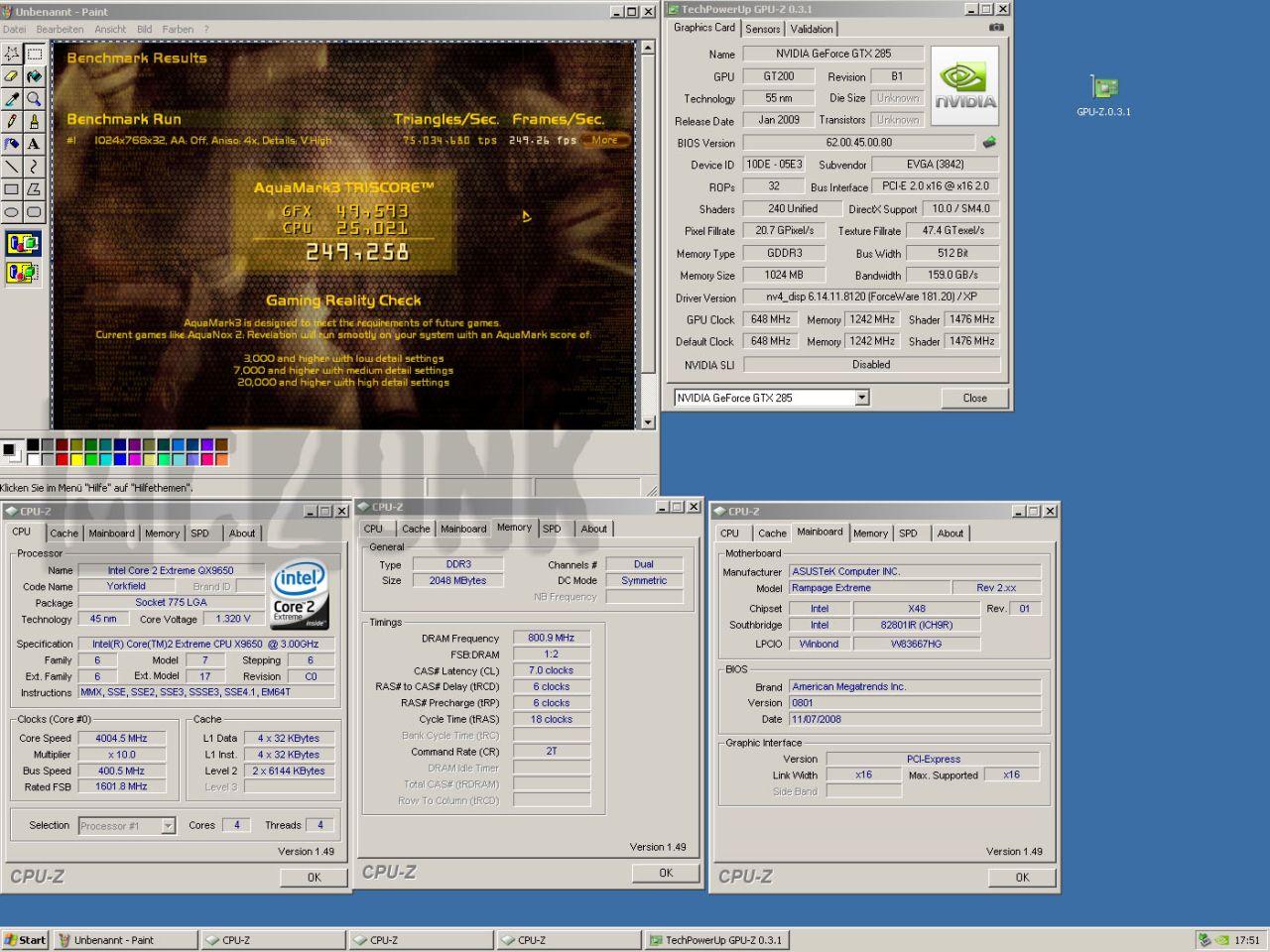
Task: Open the SPD tab in memory CPU-Z window
Action: (x=552, y=529)
